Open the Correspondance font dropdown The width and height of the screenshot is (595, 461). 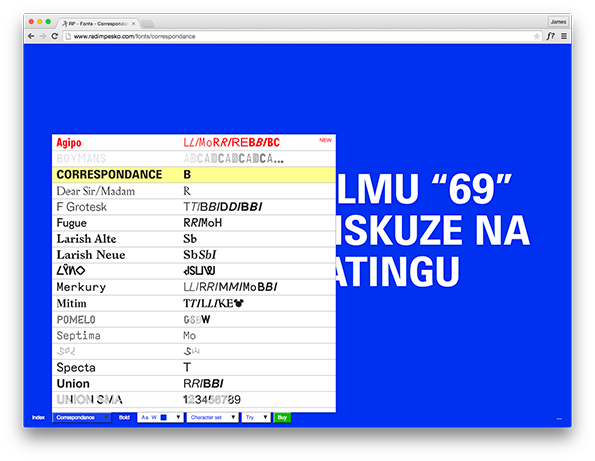pyautogui.click(x=82, y=417)
